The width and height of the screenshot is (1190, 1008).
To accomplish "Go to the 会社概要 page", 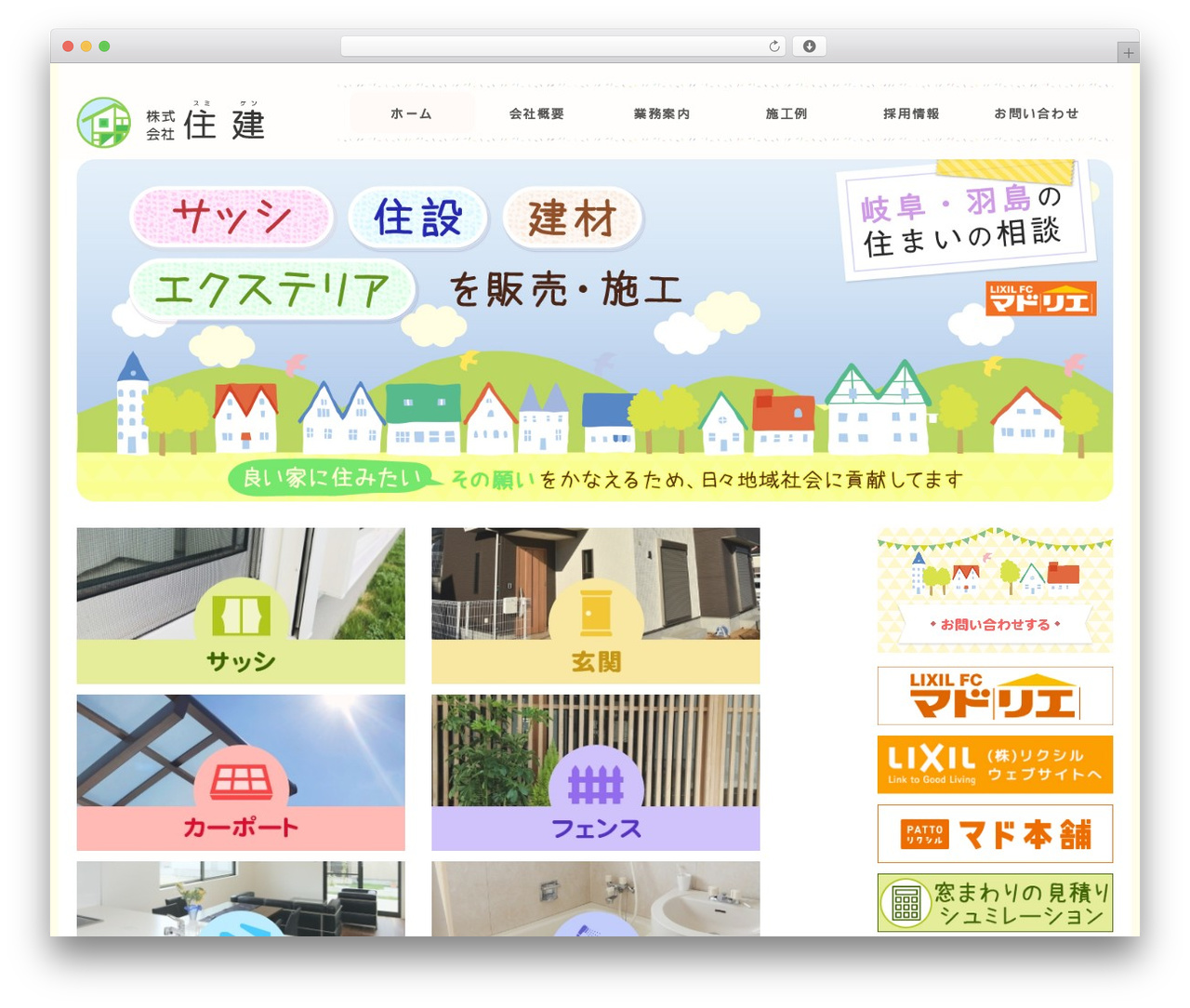I will [536, 113].
